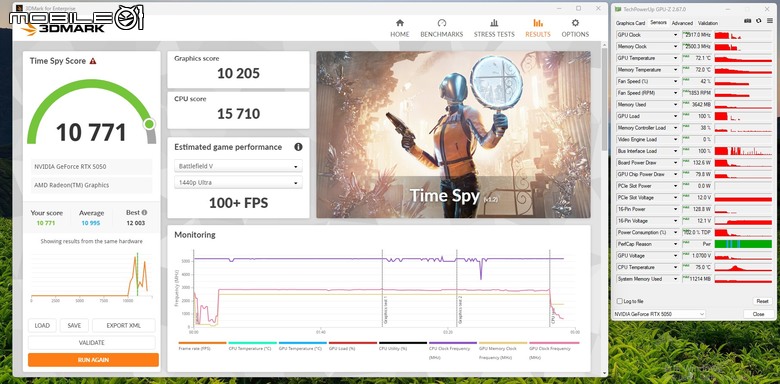
Task: Click the GPU-Z refresh icon
Action: pyautogui.click(x=758, y=21)
